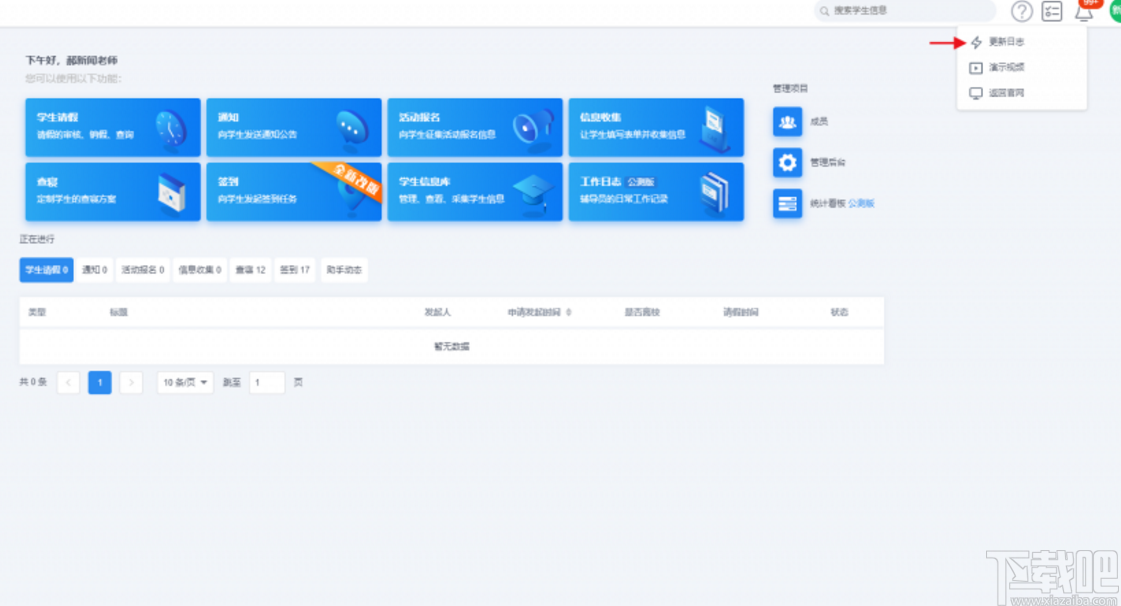Open the 成员 members icon
Screen dimensions: 1121x606
click(787, 121)
